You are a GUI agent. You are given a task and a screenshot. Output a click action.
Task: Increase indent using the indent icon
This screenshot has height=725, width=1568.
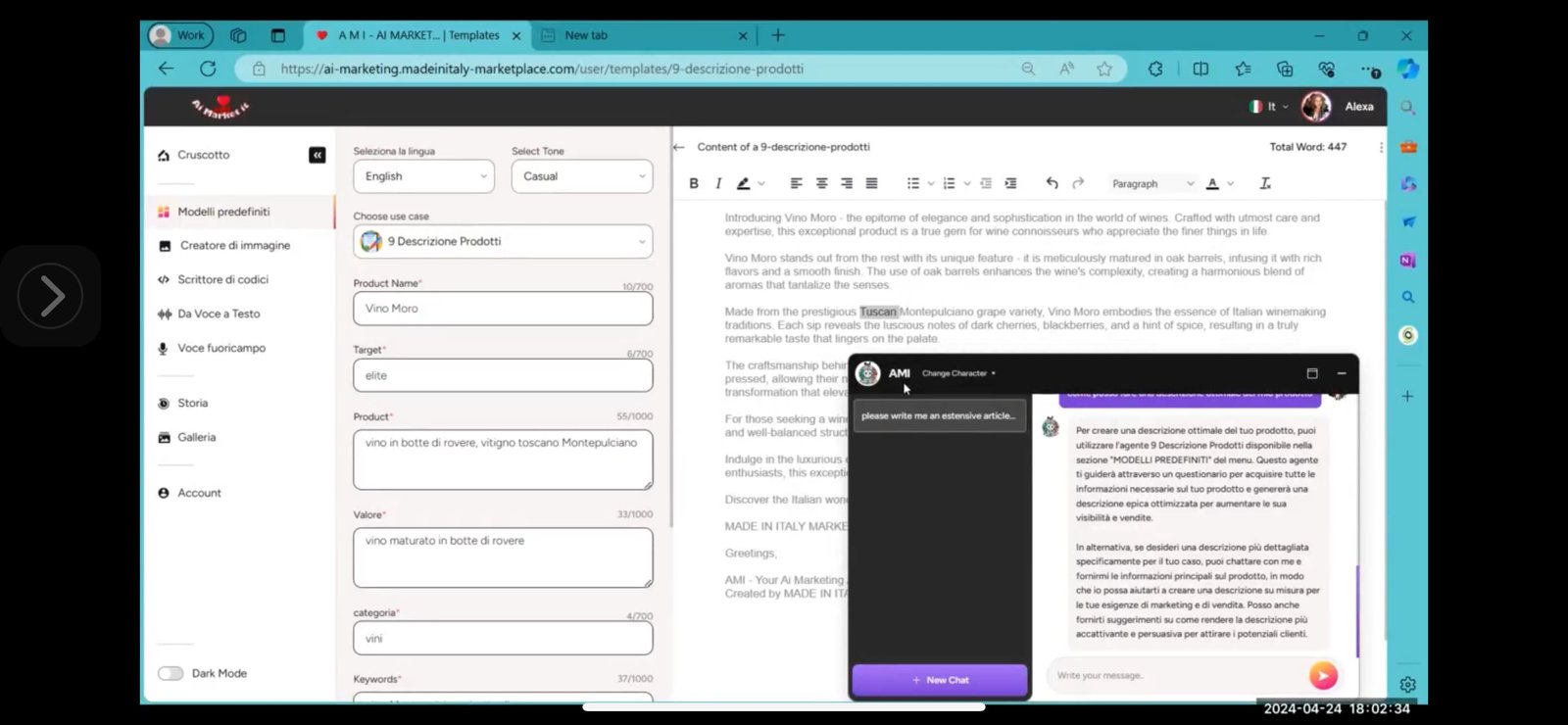point(1010,183)
